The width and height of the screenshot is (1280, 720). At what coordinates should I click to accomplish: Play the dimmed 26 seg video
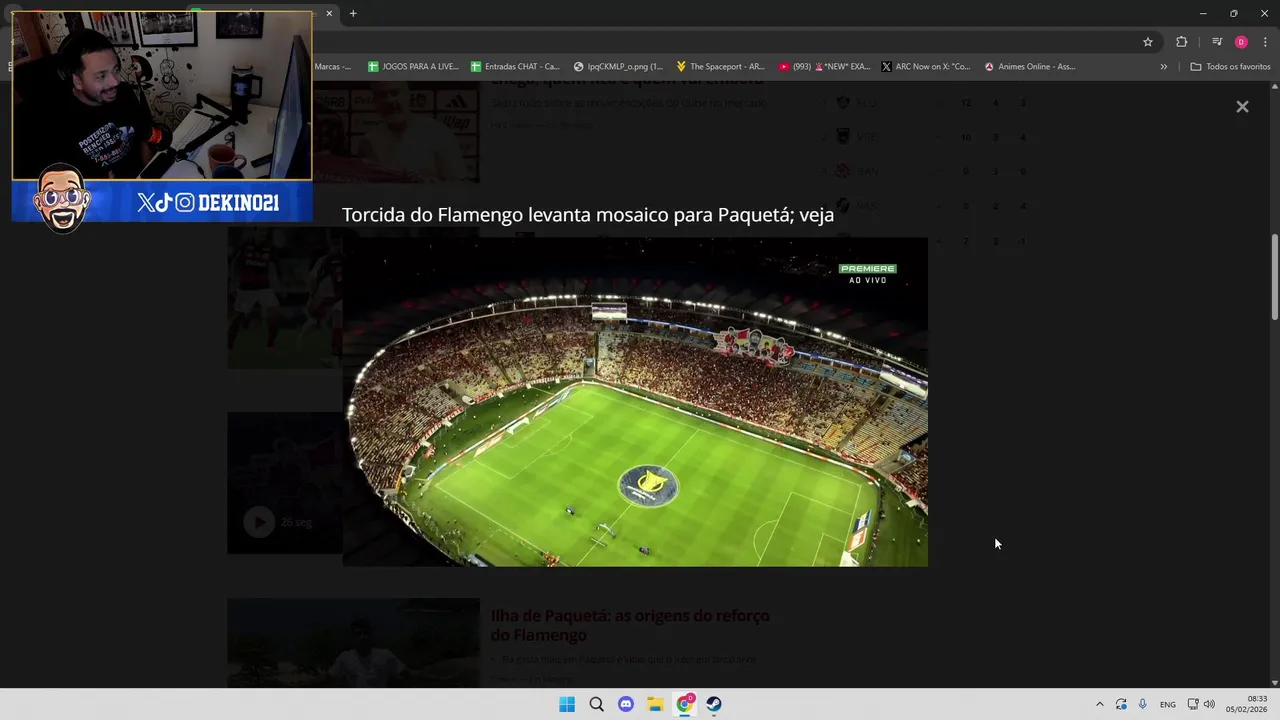259,522
